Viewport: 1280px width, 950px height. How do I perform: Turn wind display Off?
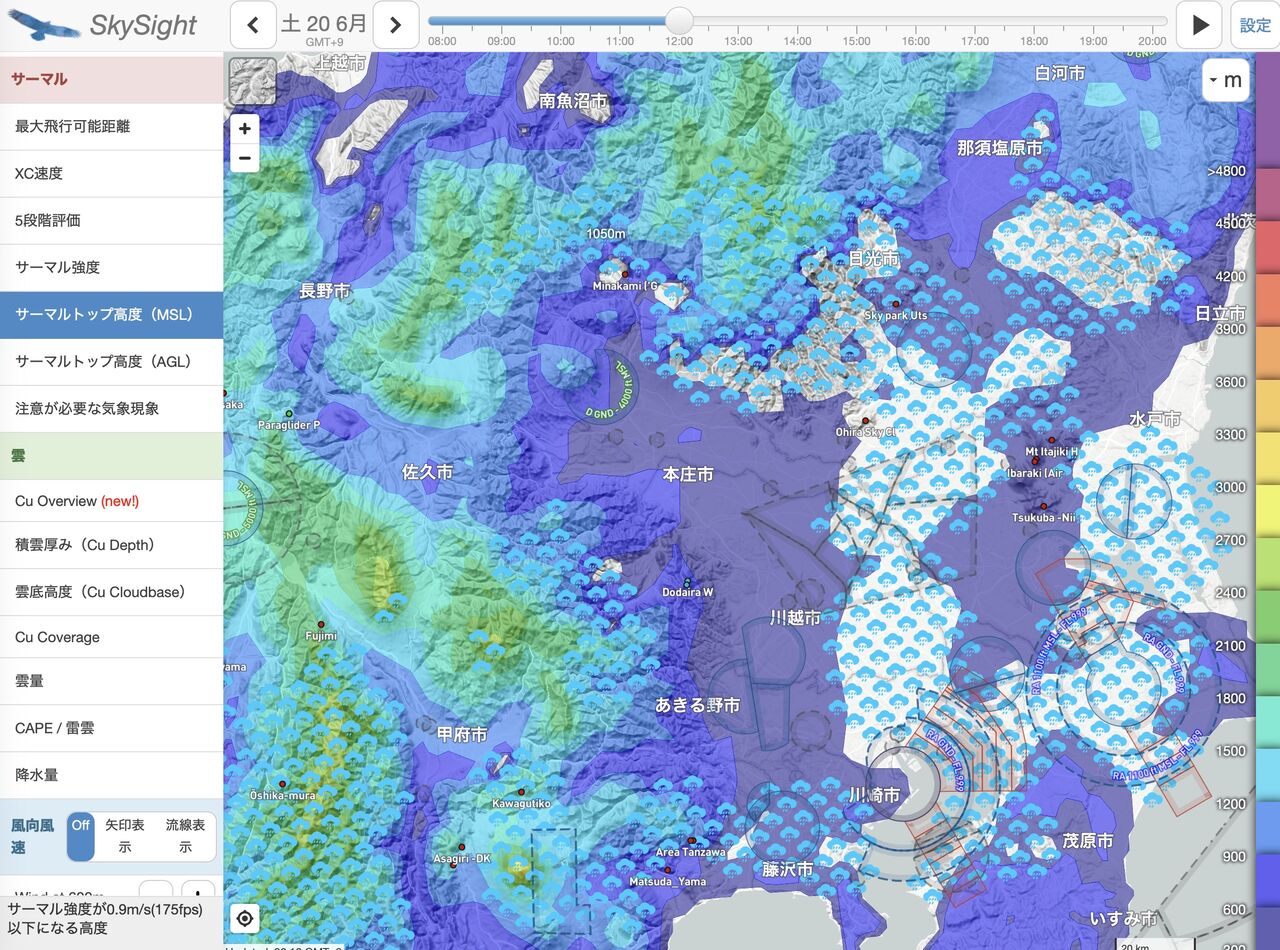click(81, 836)
